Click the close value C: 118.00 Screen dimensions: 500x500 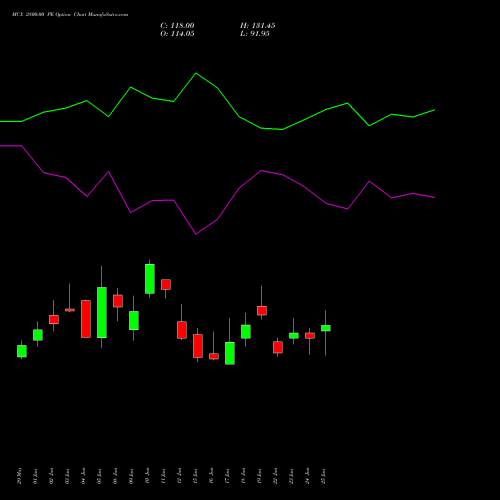point(177,26)
